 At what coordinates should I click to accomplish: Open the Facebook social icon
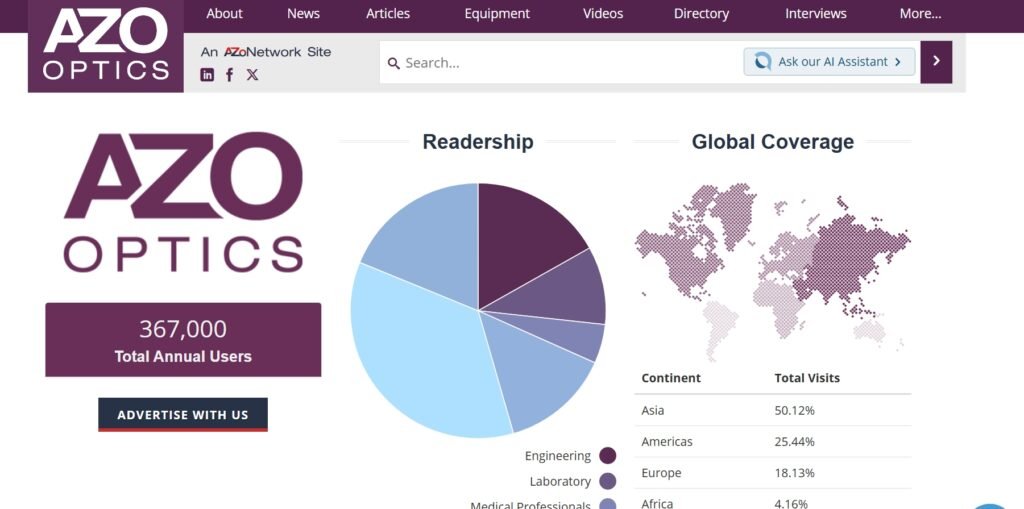pos(229,74)
